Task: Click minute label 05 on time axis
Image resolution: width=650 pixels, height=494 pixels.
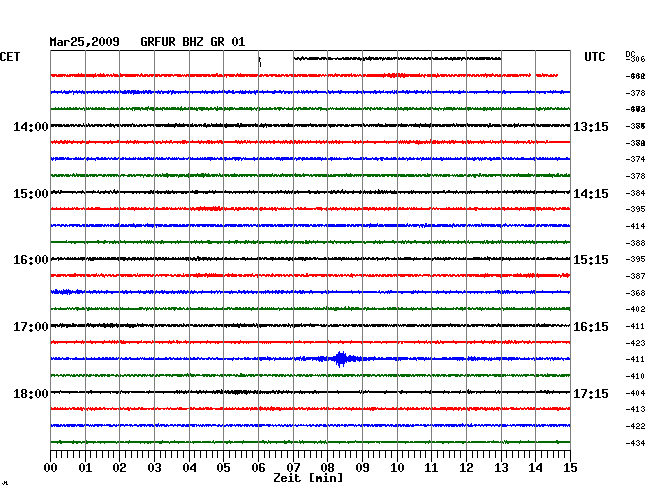Action: [x=223, y=467]
